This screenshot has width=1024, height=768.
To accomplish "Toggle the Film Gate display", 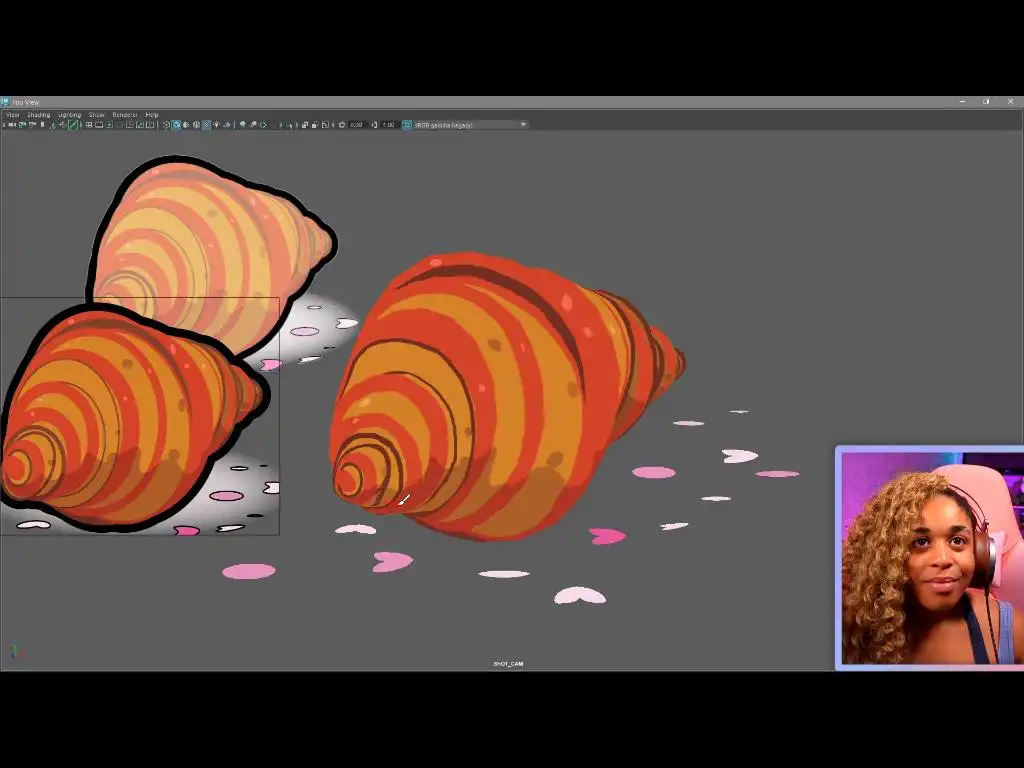I will [99, 124].
